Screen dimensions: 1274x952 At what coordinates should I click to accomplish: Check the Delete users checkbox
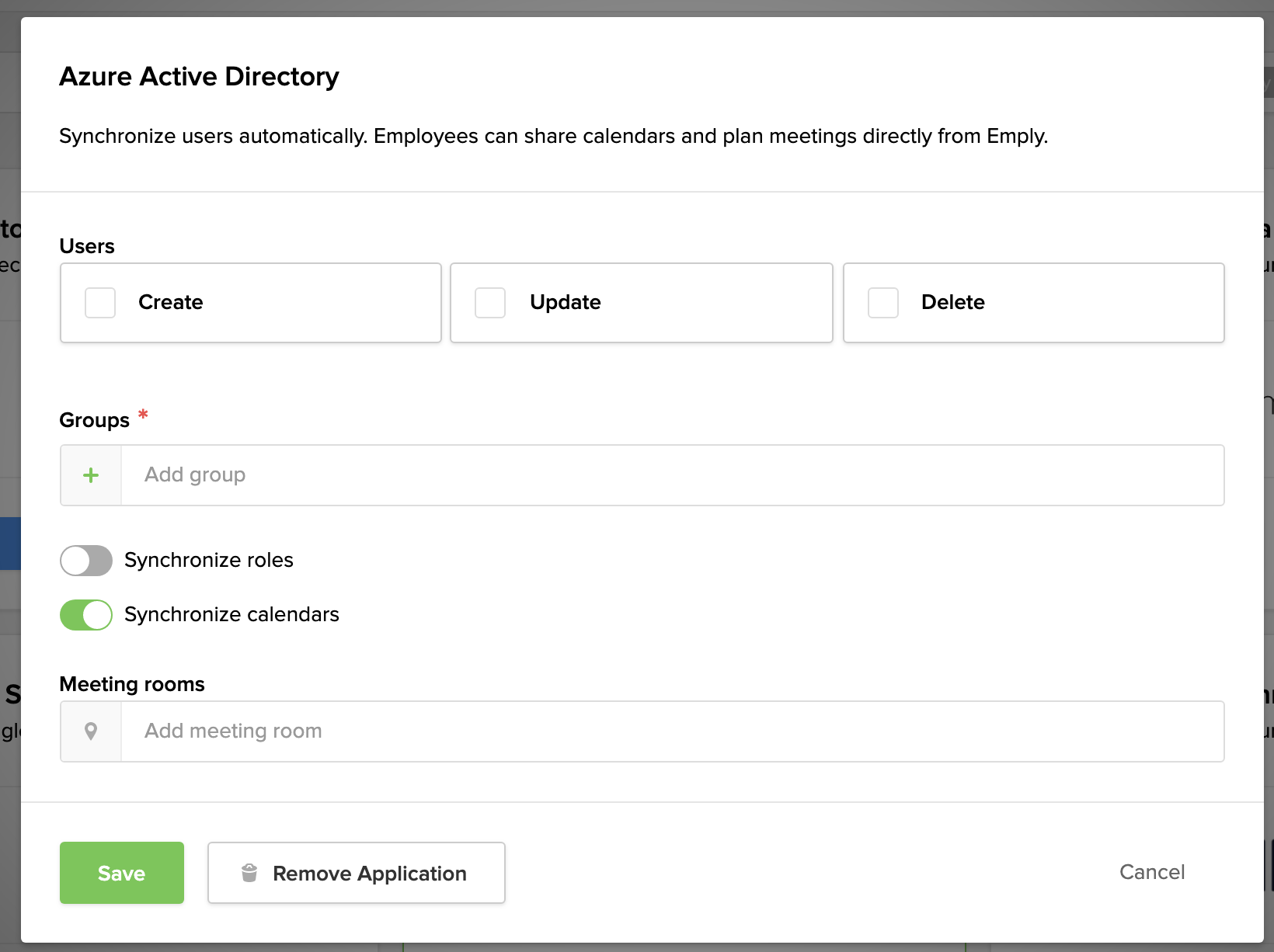[x=883, y=303]
